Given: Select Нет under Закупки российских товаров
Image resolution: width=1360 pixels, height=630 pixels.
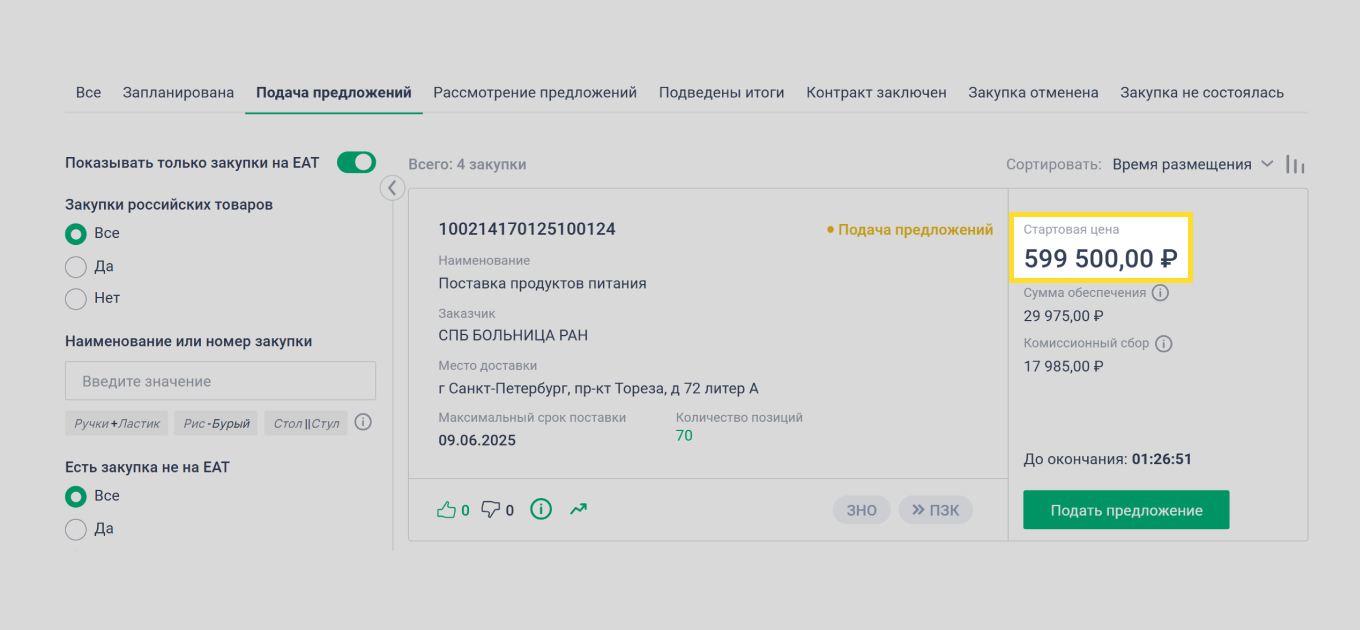Looking at the screenshot, I should [75, 298].
